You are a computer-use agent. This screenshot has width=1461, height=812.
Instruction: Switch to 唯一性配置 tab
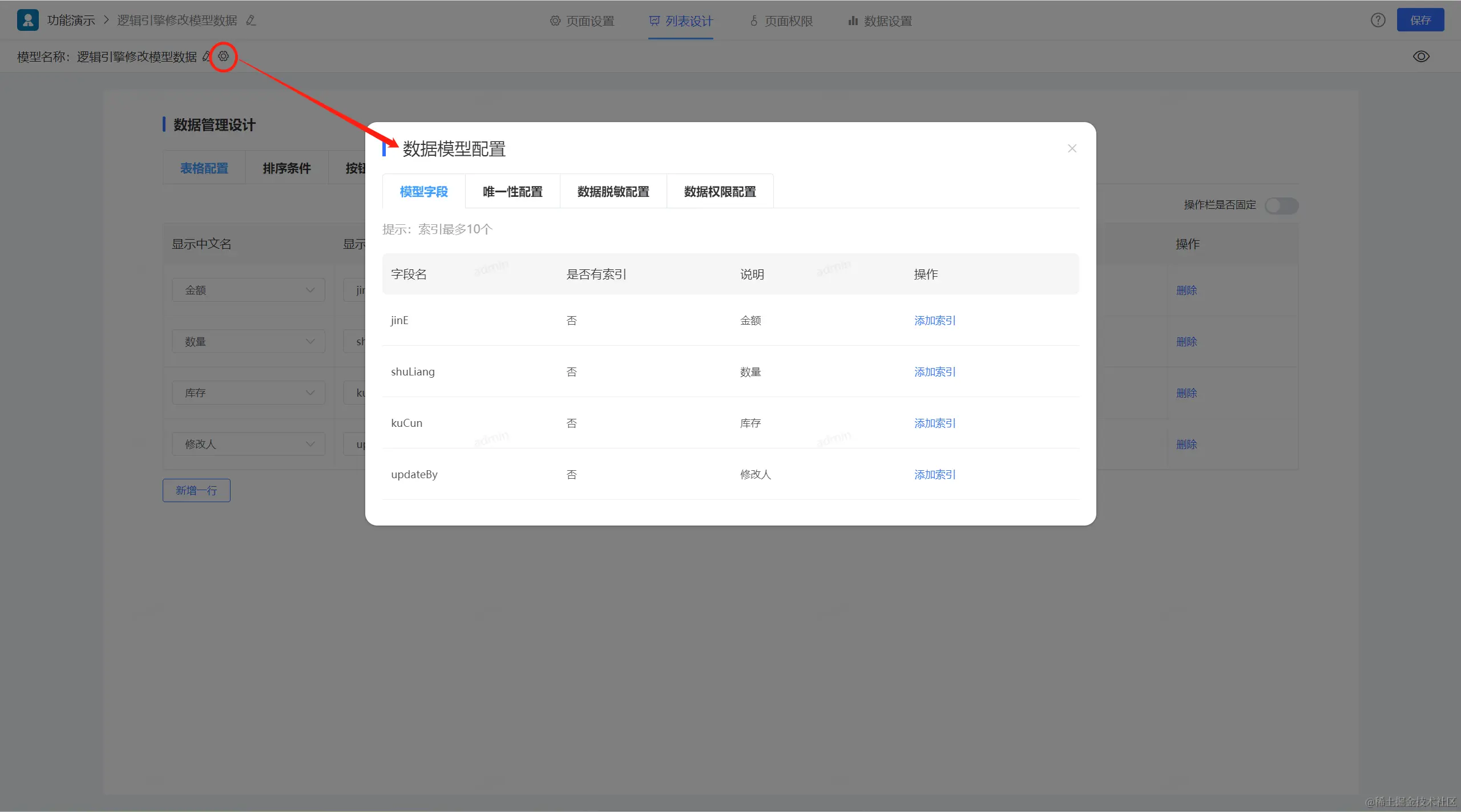pos(512,192)
